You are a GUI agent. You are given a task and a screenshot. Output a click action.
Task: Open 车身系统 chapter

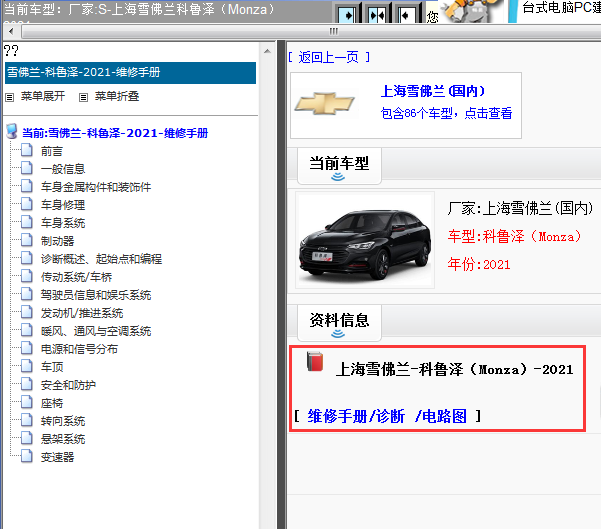tap(63, 223)
